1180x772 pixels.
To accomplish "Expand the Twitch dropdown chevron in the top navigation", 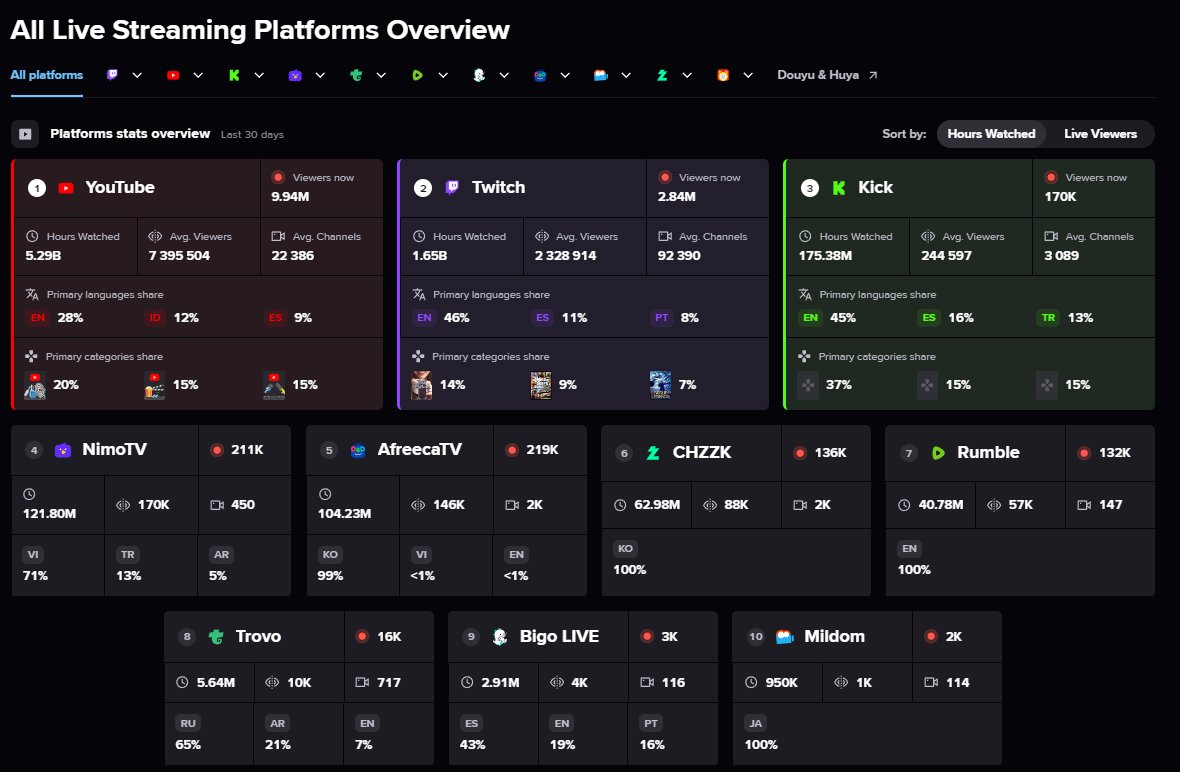I will 137,75.
